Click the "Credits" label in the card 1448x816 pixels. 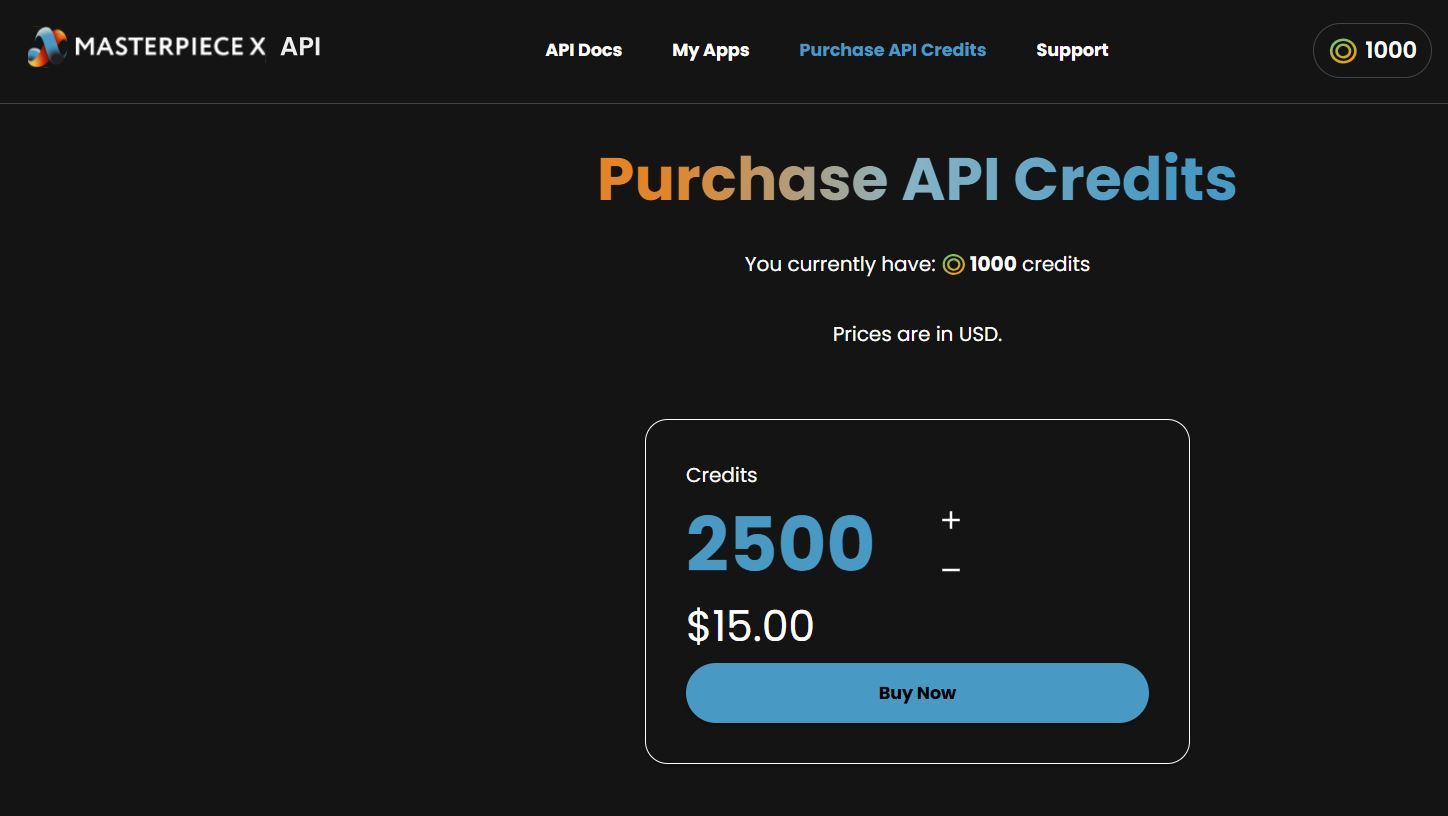point(721,475)
